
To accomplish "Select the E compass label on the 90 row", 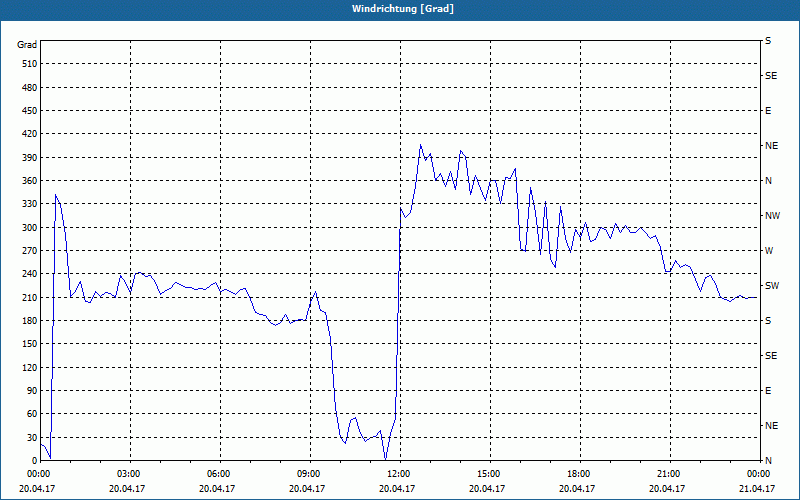I will pos(768,391).
